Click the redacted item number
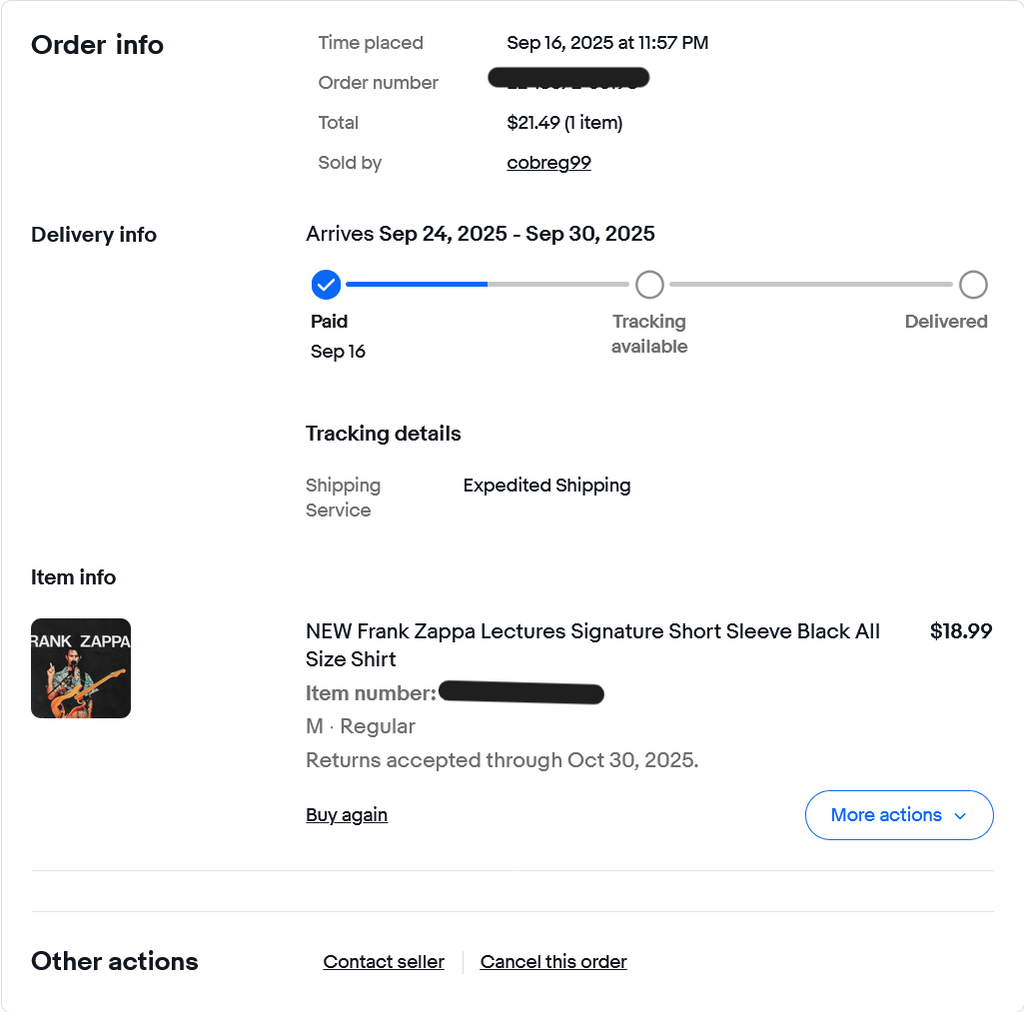 [x=521, y=693]
